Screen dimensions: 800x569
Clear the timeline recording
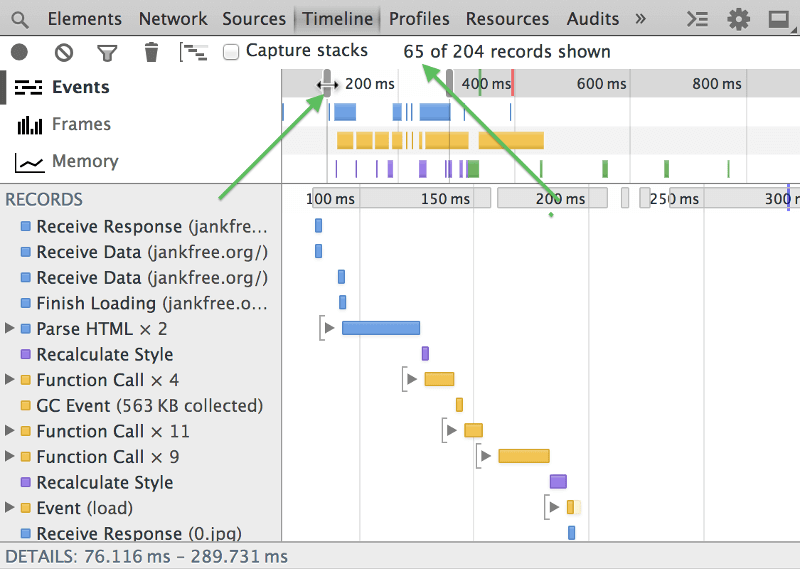point(63,52)
